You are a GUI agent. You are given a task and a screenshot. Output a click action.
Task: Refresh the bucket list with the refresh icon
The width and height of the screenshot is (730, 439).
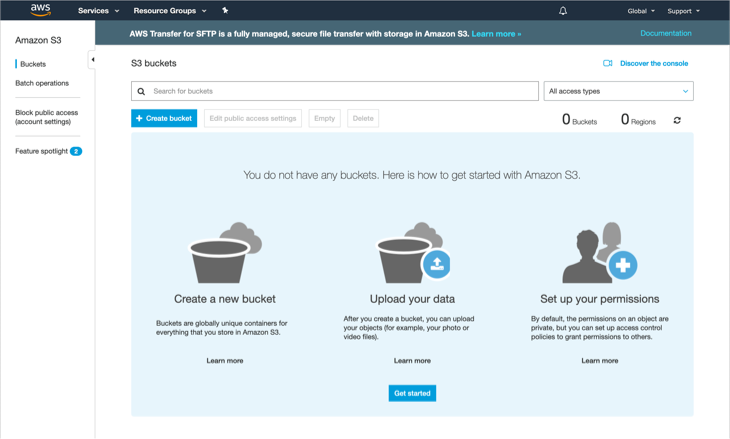(677, 120)
